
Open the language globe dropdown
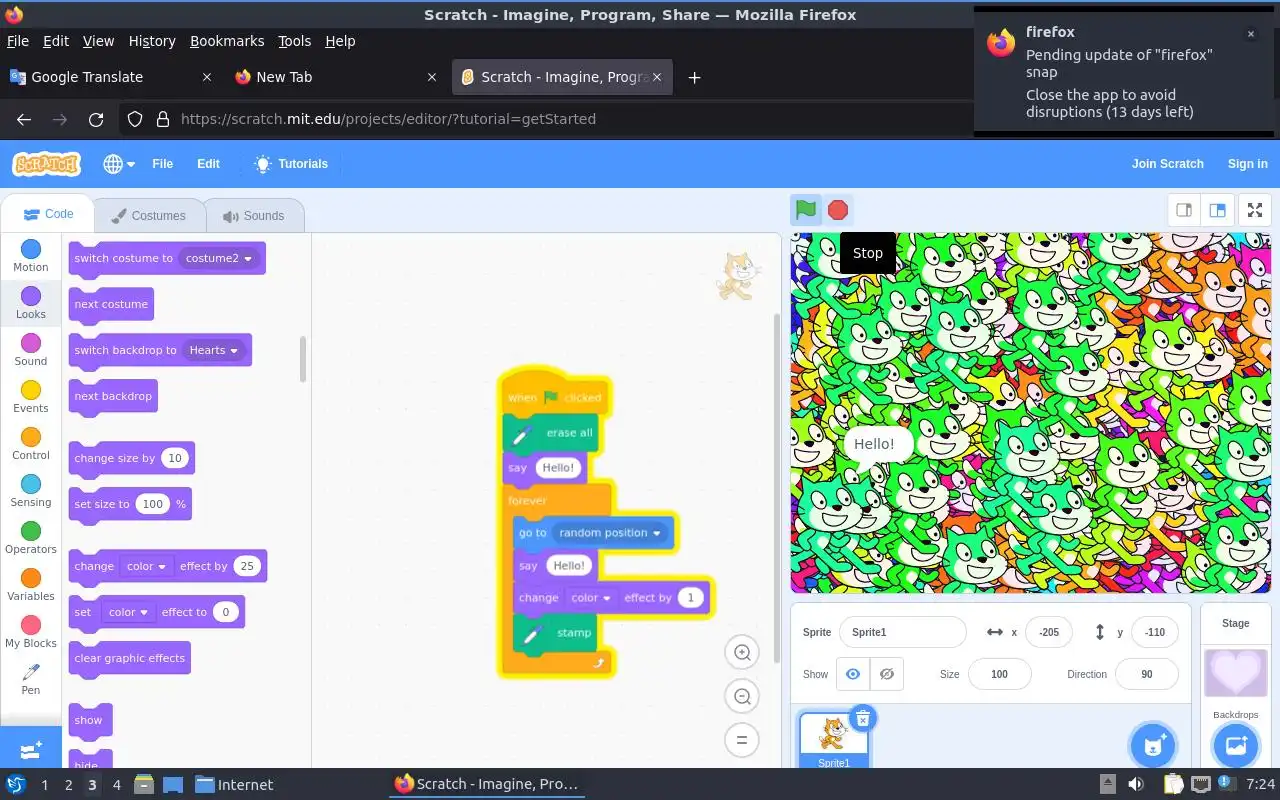pyautogui.click(x=119, y=164)
